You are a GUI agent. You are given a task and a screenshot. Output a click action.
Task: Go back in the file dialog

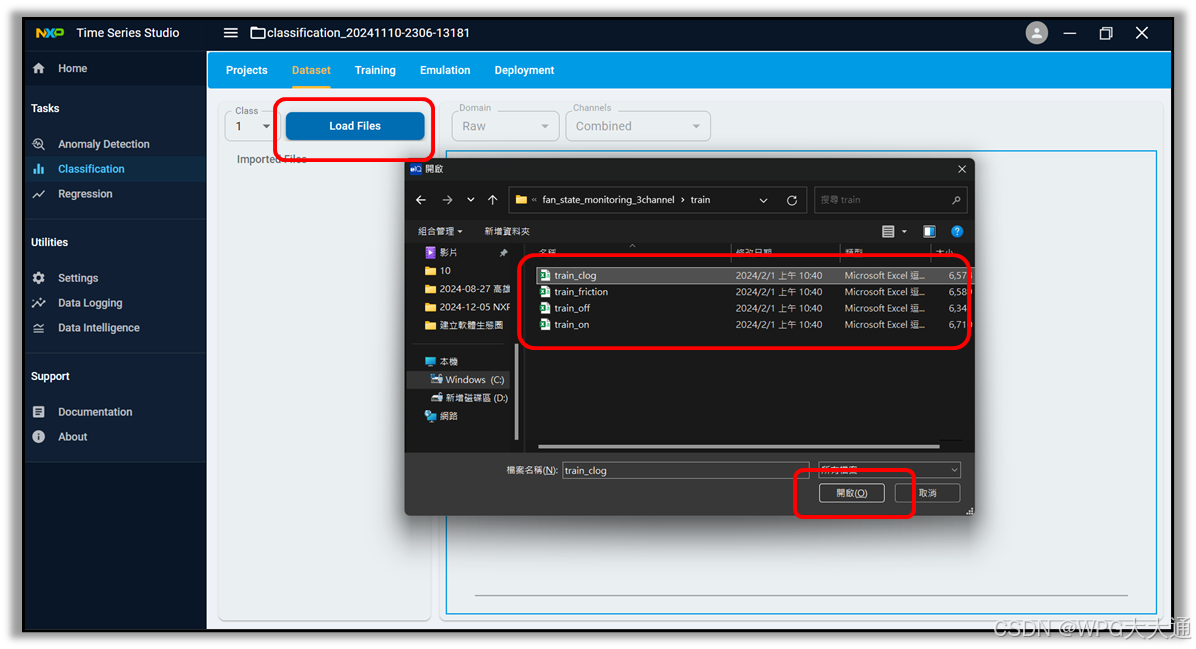click(421, 200)
